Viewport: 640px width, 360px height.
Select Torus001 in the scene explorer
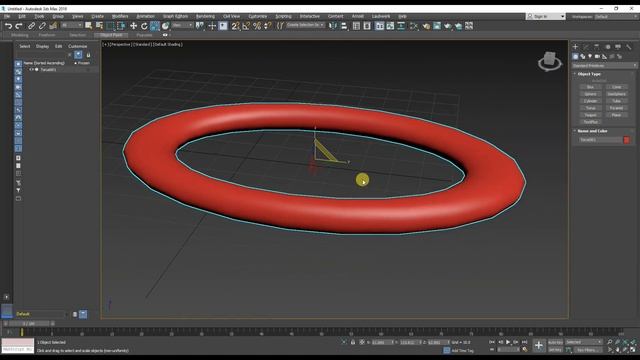click(48, 70)
